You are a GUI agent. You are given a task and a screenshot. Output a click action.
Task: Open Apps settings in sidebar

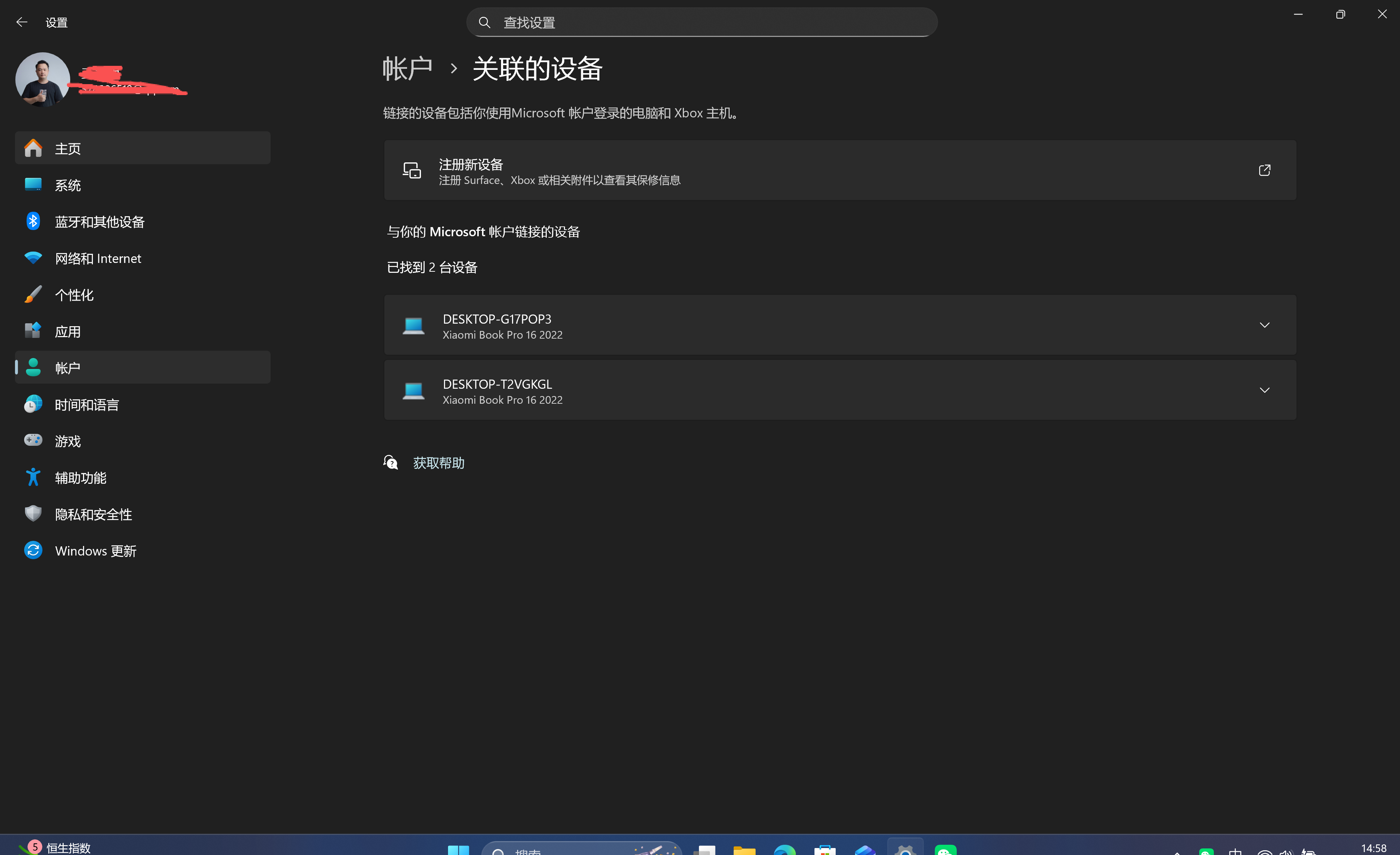click(68, 331)
